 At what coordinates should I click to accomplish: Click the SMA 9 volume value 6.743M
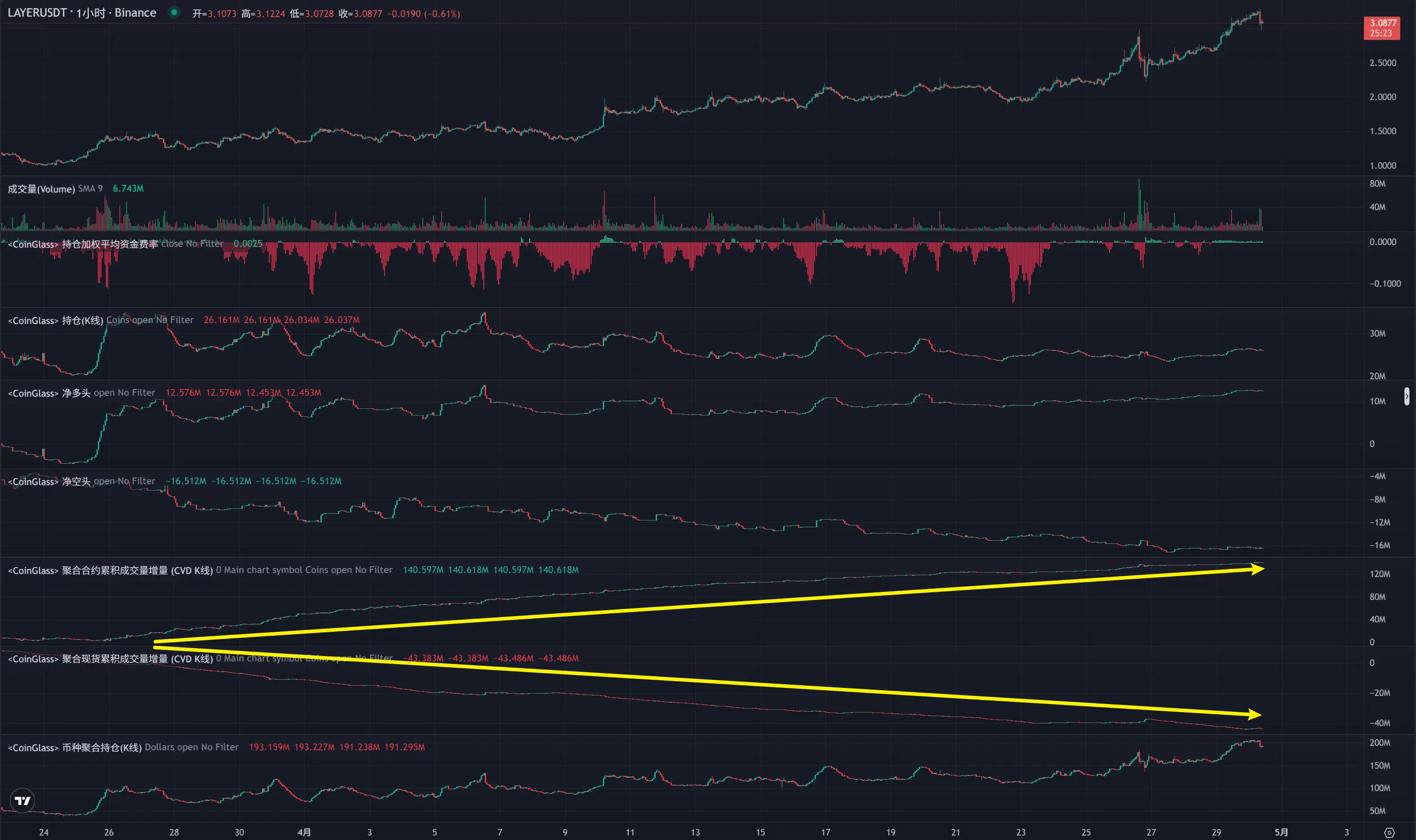point(128,188)
